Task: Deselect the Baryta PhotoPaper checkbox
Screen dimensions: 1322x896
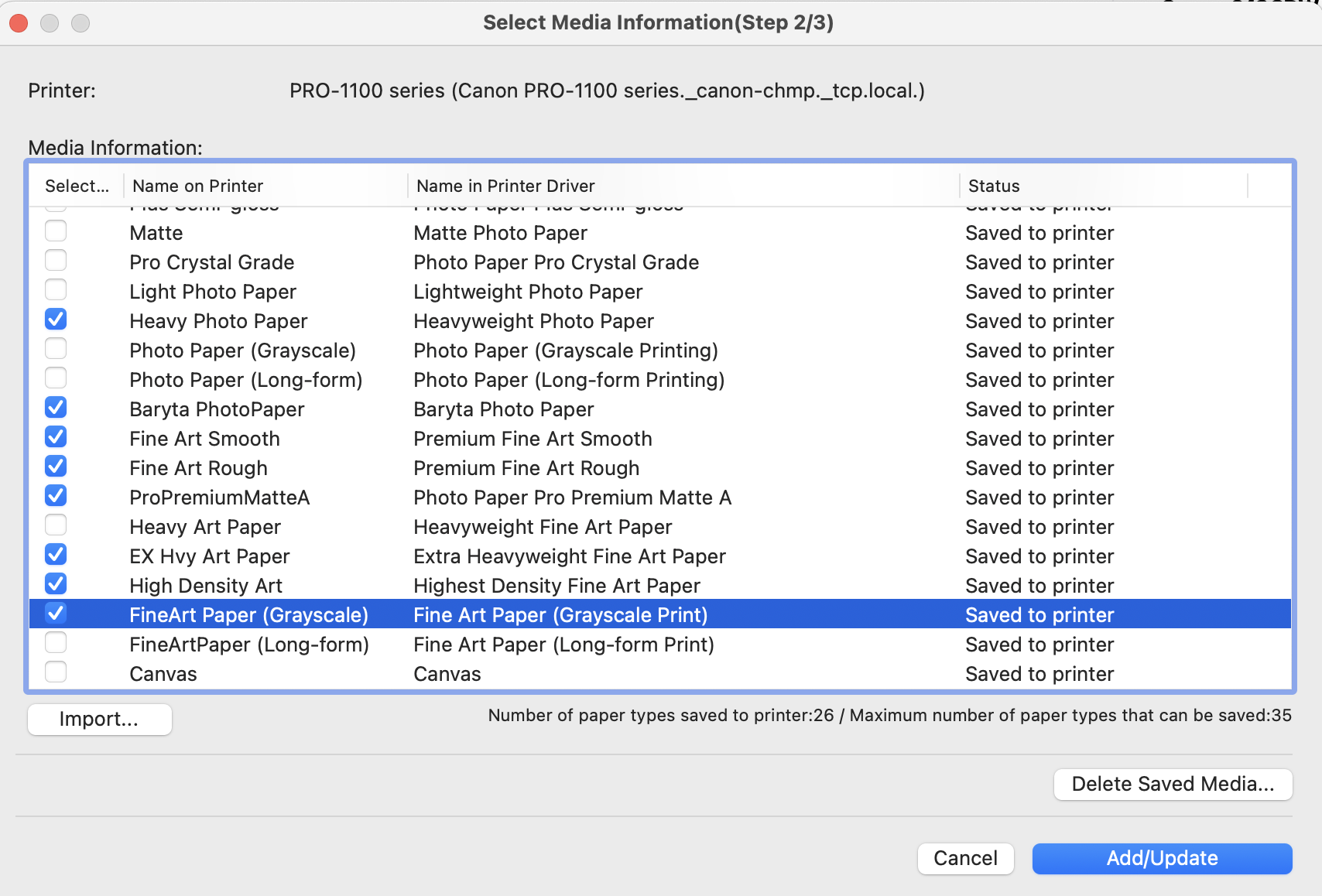Action: point(55,407)
